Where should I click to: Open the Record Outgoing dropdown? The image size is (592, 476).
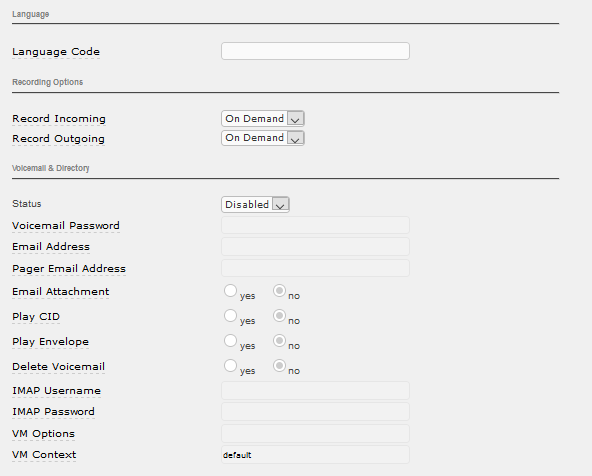click(x=263, y=138)
